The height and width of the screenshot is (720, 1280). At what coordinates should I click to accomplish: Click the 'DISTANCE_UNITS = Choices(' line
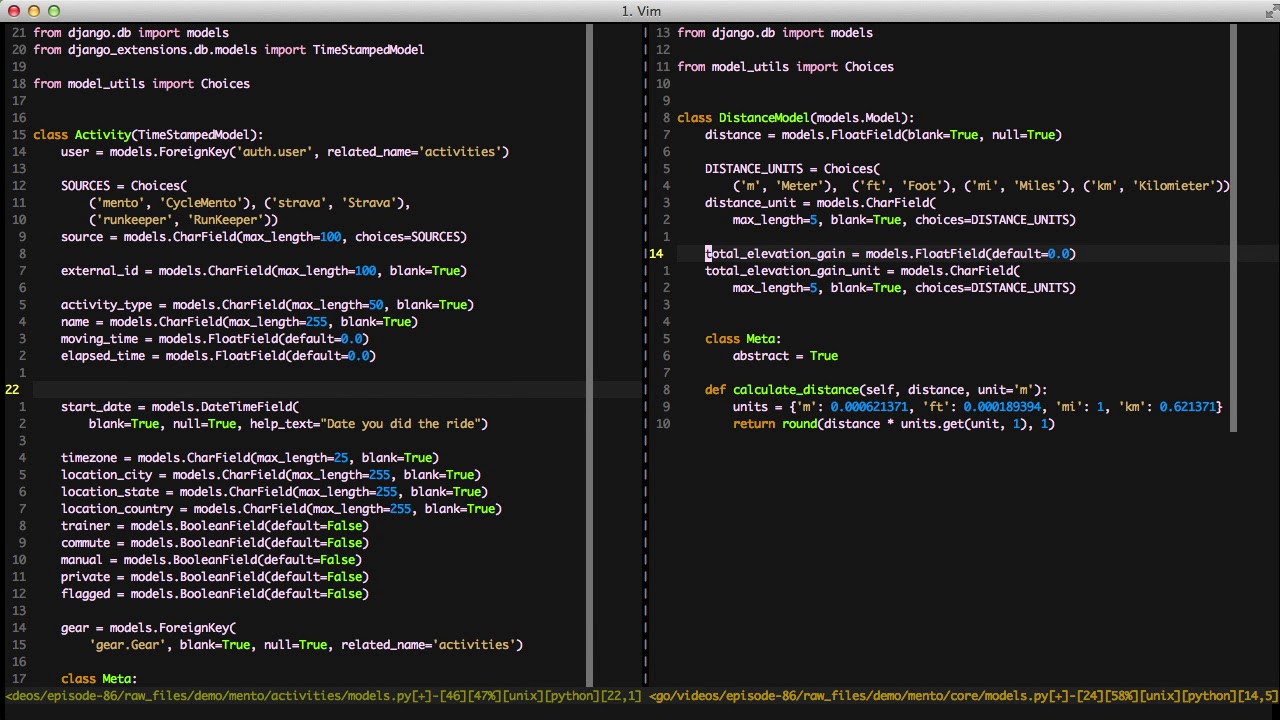(792, 168)
